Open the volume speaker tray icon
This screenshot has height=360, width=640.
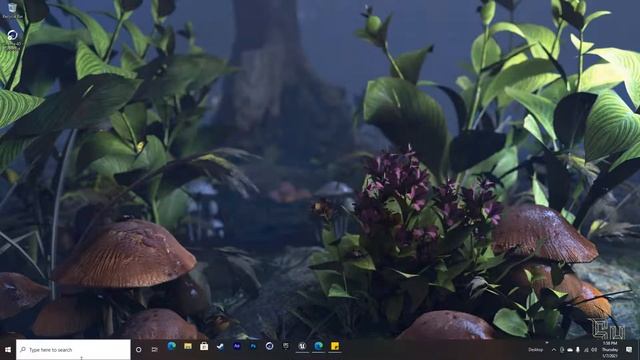(x=594, y=350)
